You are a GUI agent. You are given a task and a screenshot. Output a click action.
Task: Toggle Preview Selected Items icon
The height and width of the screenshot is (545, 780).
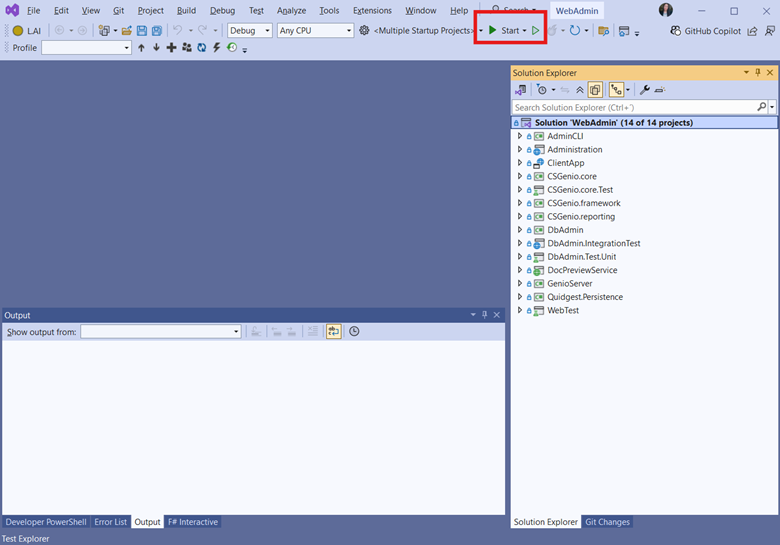click(660, 90)
